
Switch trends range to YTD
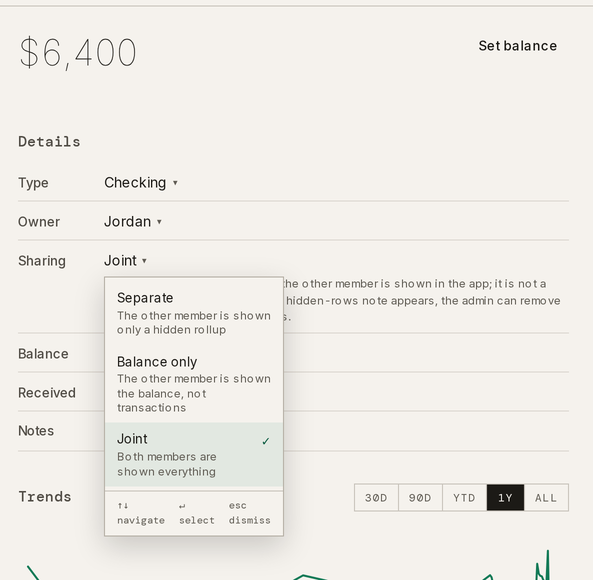(464, 498)
